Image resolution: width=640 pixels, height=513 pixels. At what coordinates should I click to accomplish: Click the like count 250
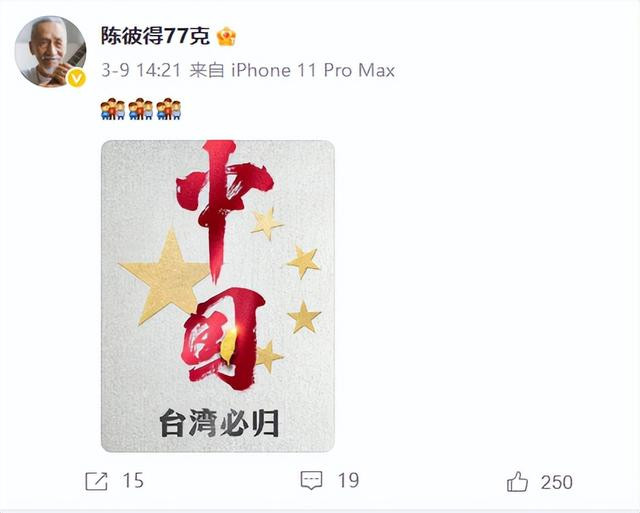[x=557, y=482]
